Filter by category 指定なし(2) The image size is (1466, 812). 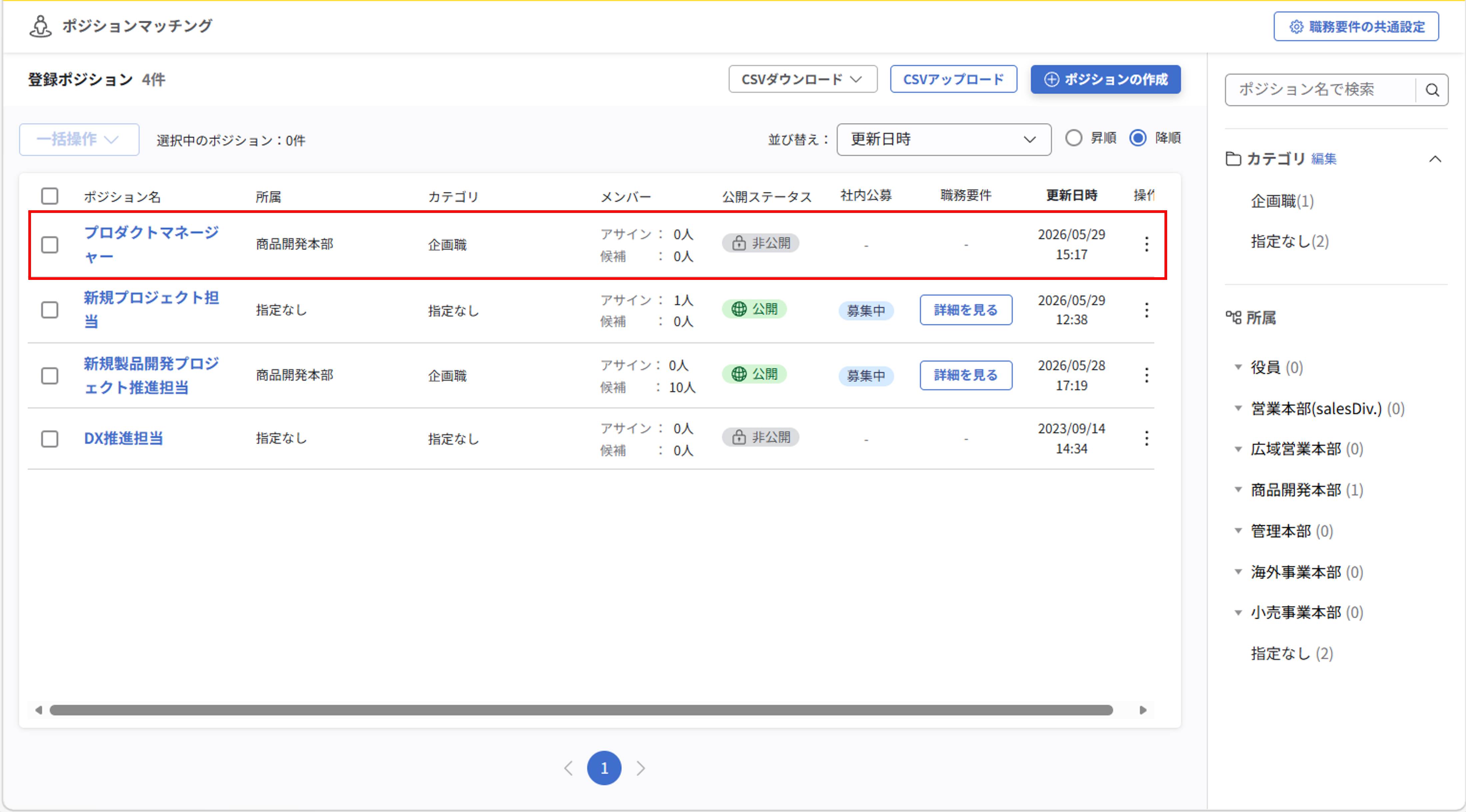[x=1289, y=241]
